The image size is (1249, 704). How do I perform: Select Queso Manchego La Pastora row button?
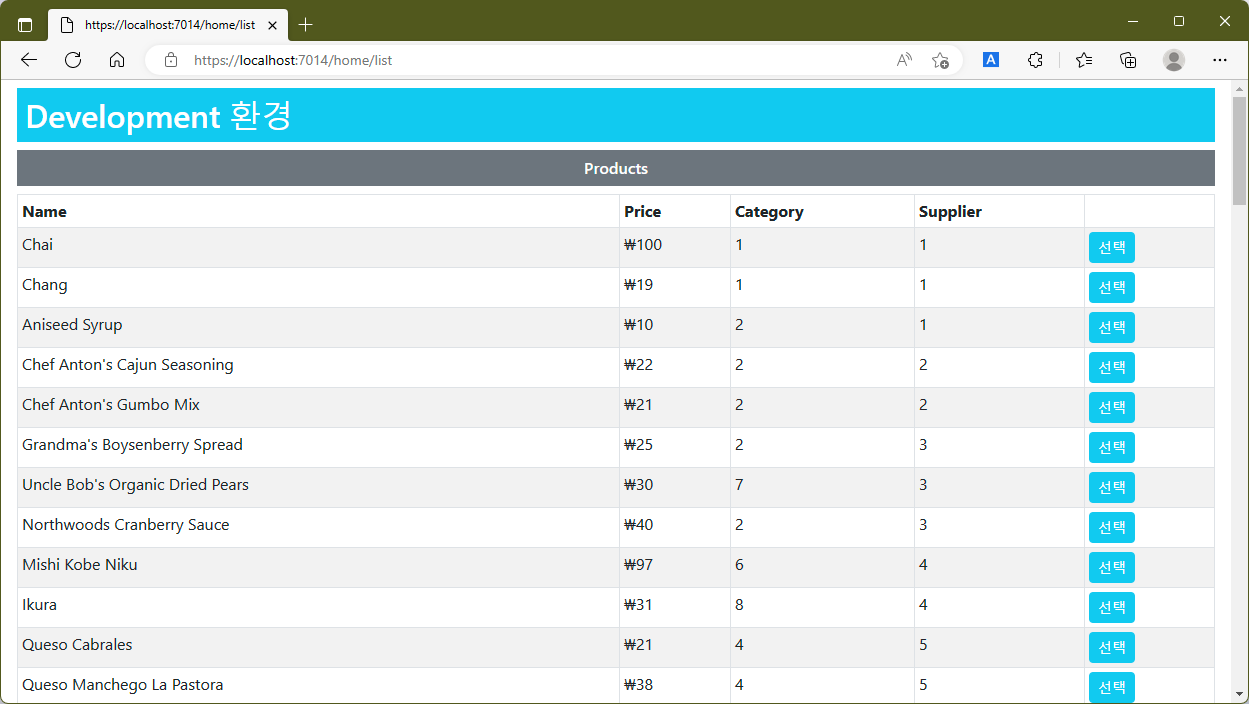click(1111, 688)
